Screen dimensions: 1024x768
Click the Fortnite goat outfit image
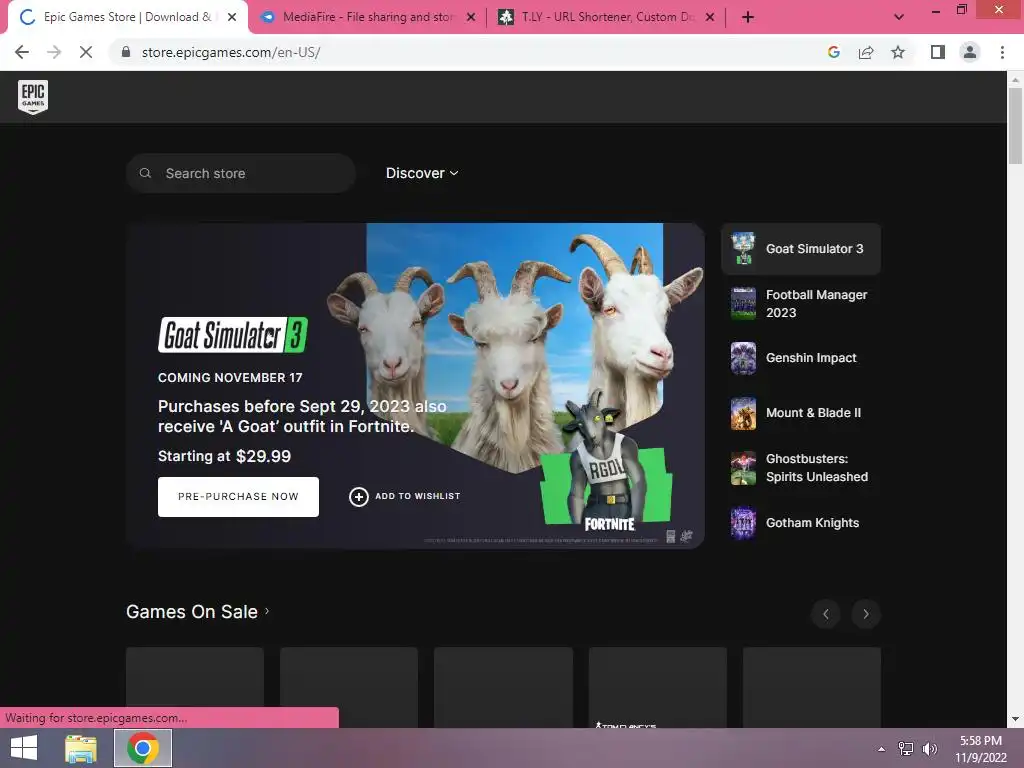(606, 462)
